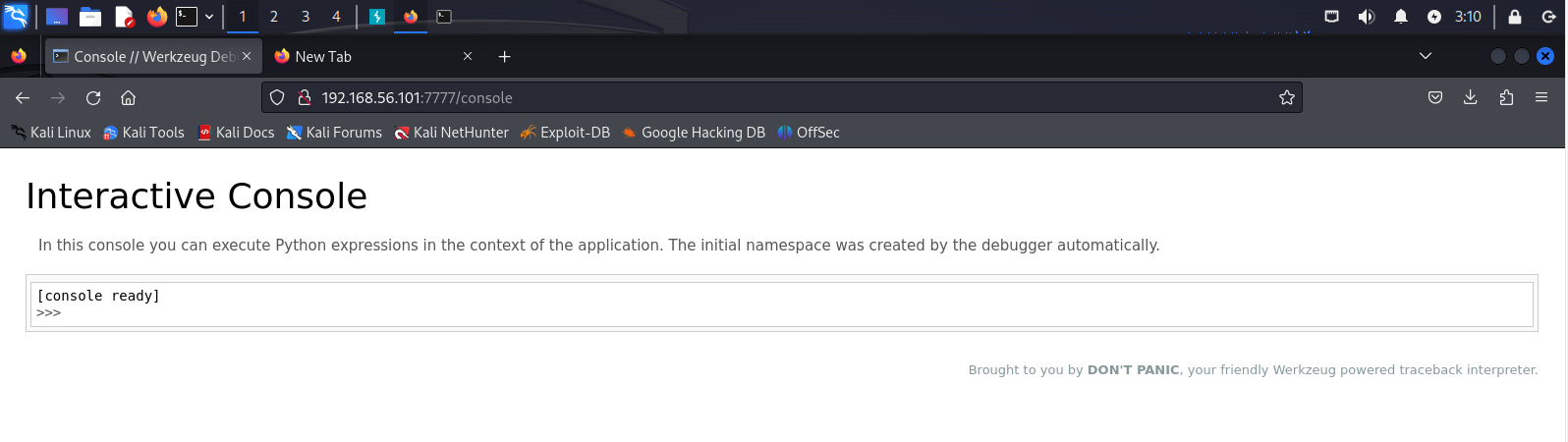
Task: Expand the list all tabs chevron
Action: (1425, 56)
